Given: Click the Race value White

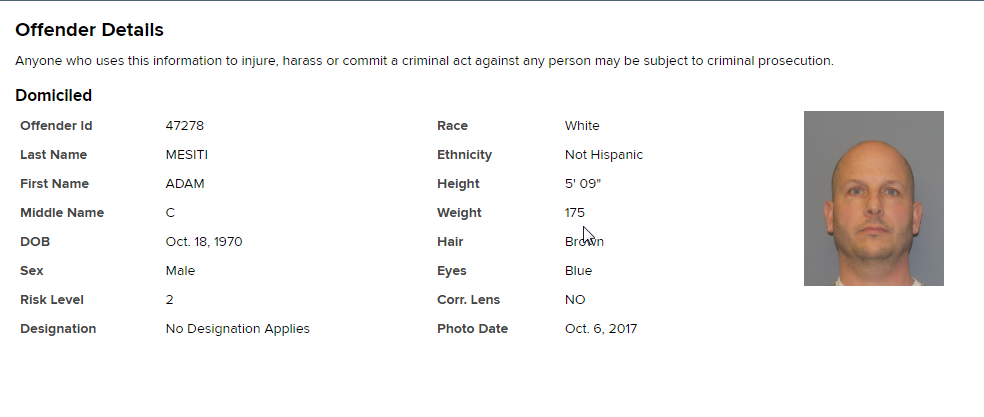Looking at the screenshot, I should point(582,126).
